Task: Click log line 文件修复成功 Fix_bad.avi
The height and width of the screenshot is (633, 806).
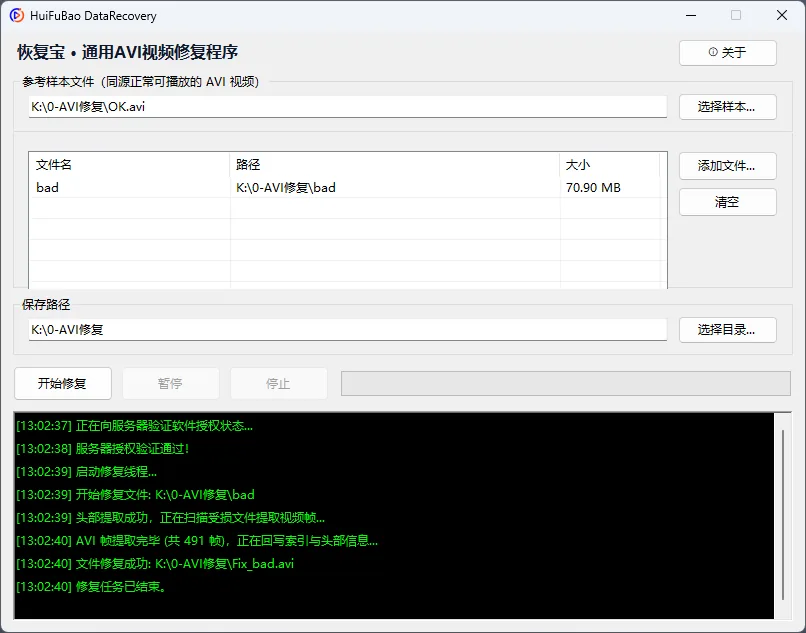Action: [155, 564]
